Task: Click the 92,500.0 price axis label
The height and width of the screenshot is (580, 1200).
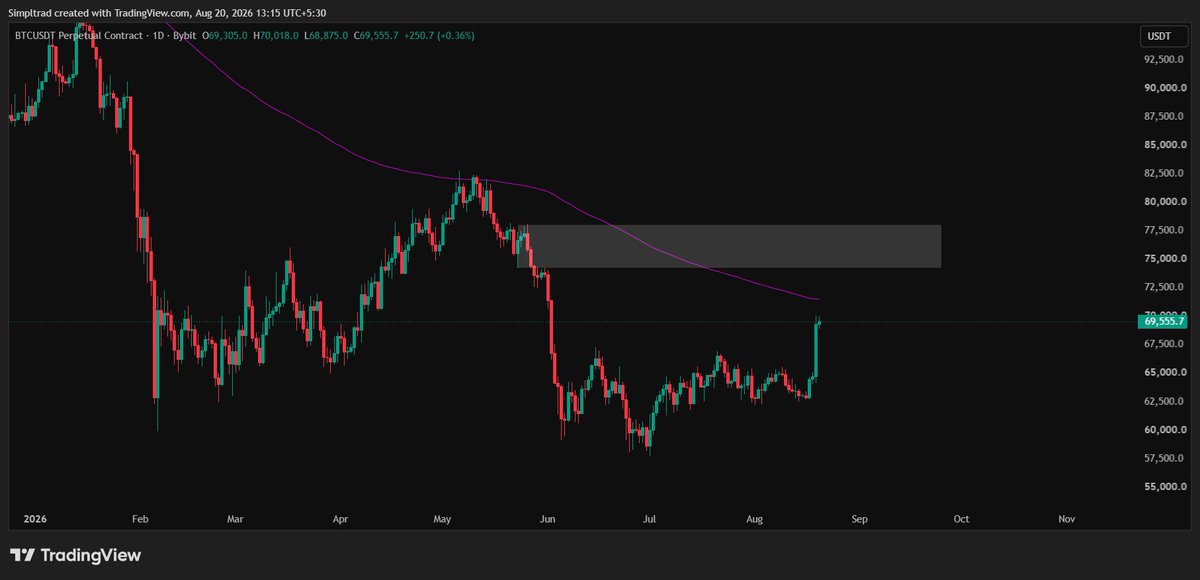Action: (1162, 59)
